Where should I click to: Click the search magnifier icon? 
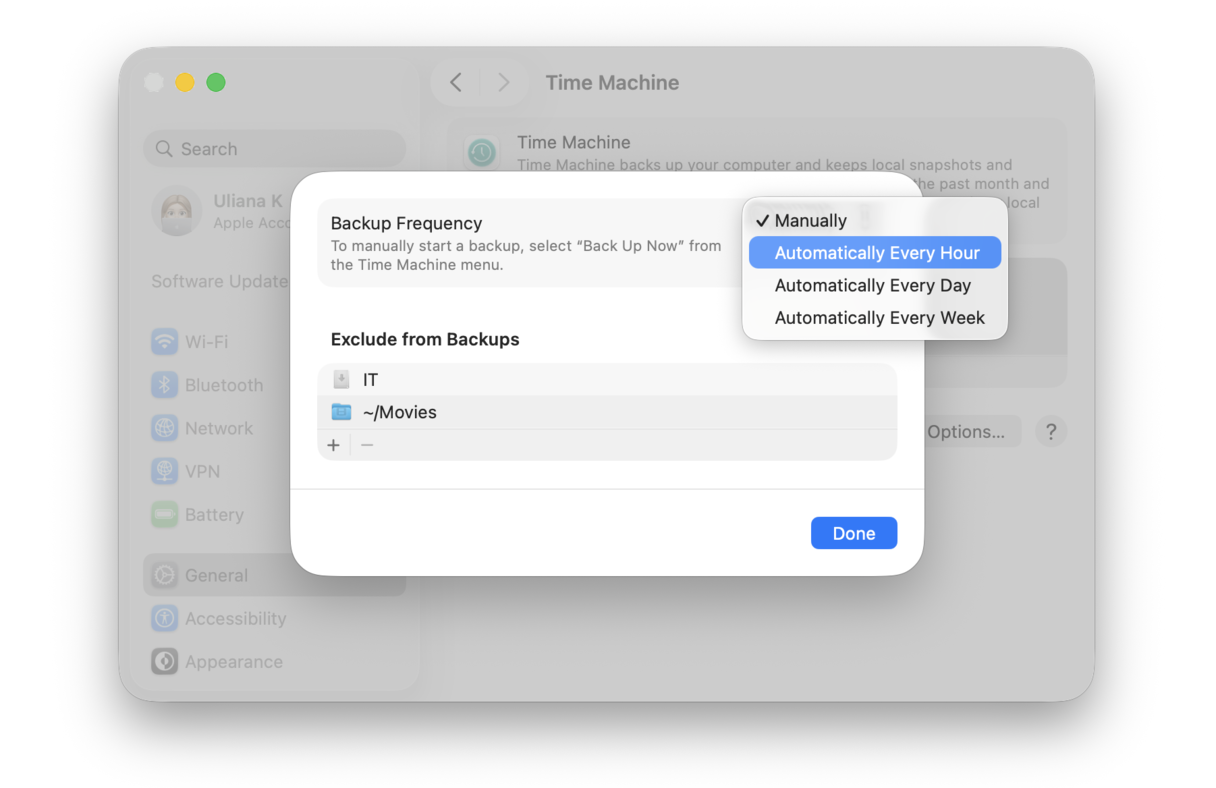tap(164, 149)
